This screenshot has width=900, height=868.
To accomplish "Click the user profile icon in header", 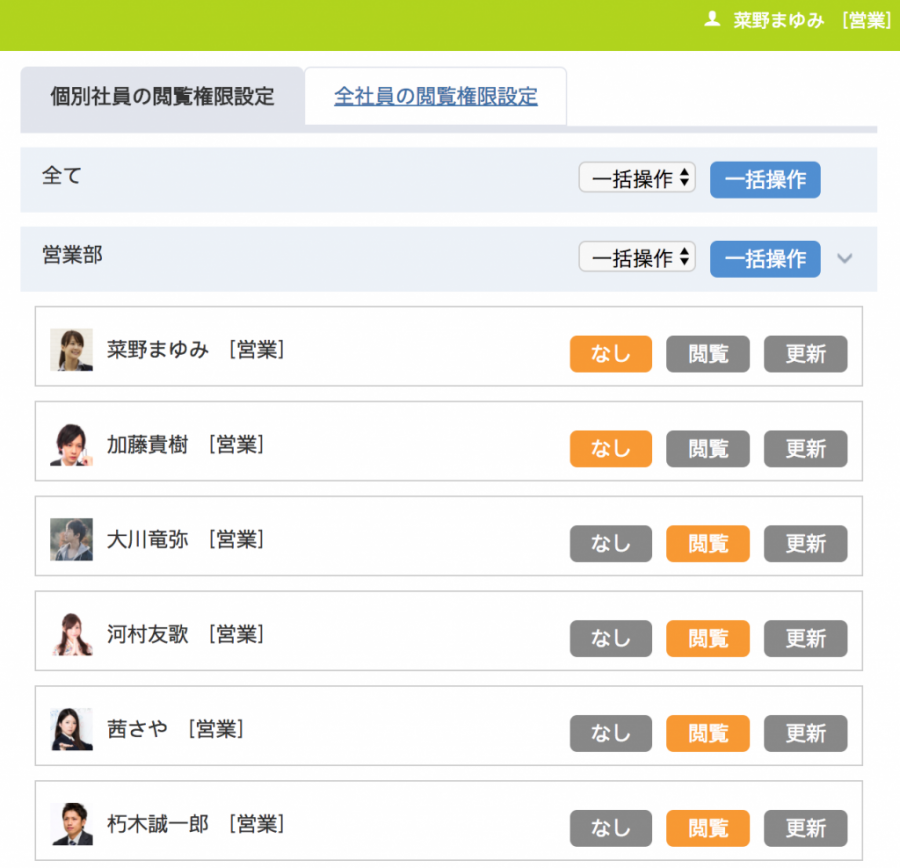I will pos(712,19).
